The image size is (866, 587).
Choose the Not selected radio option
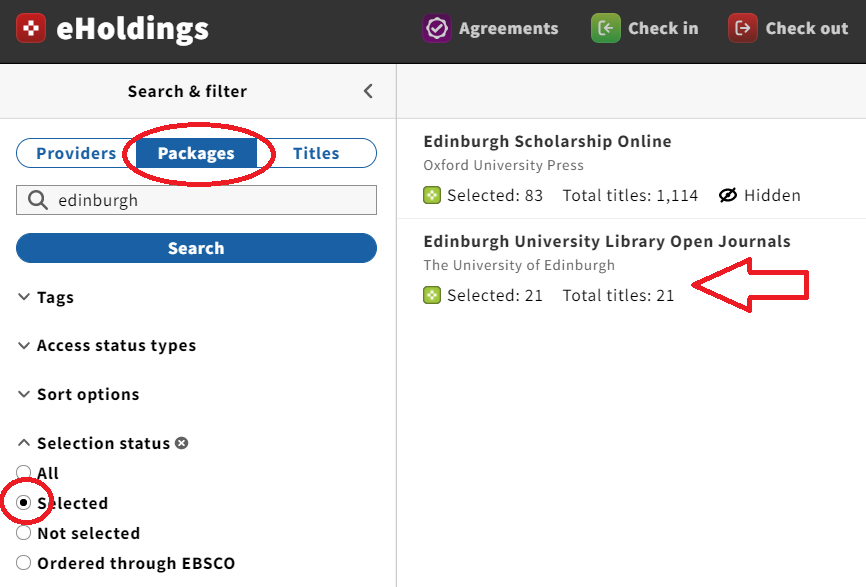pos(23,533)
